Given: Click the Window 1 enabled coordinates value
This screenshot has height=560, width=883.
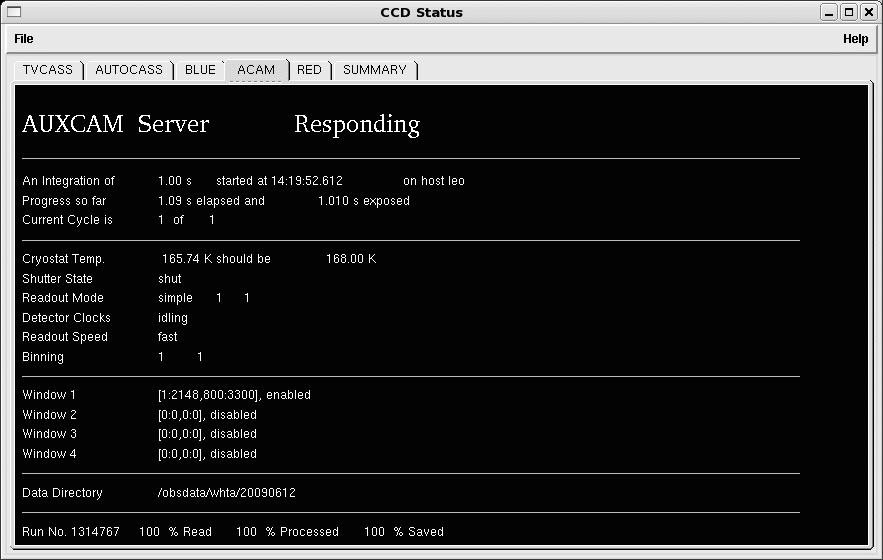Looking at the screenshot, I should [234, 395].
